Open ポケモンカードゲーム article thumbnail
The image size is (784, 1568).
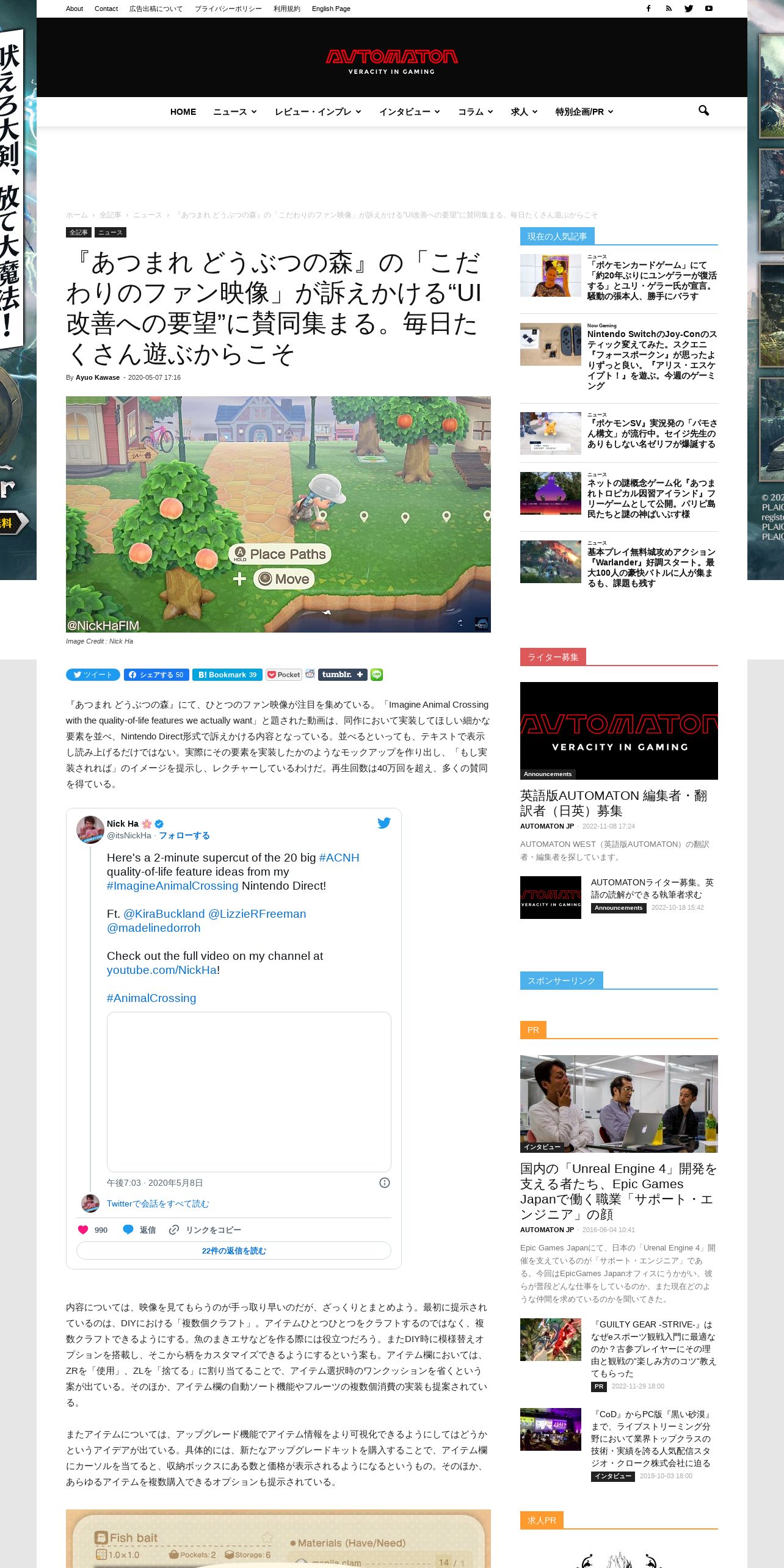point(551,275)
